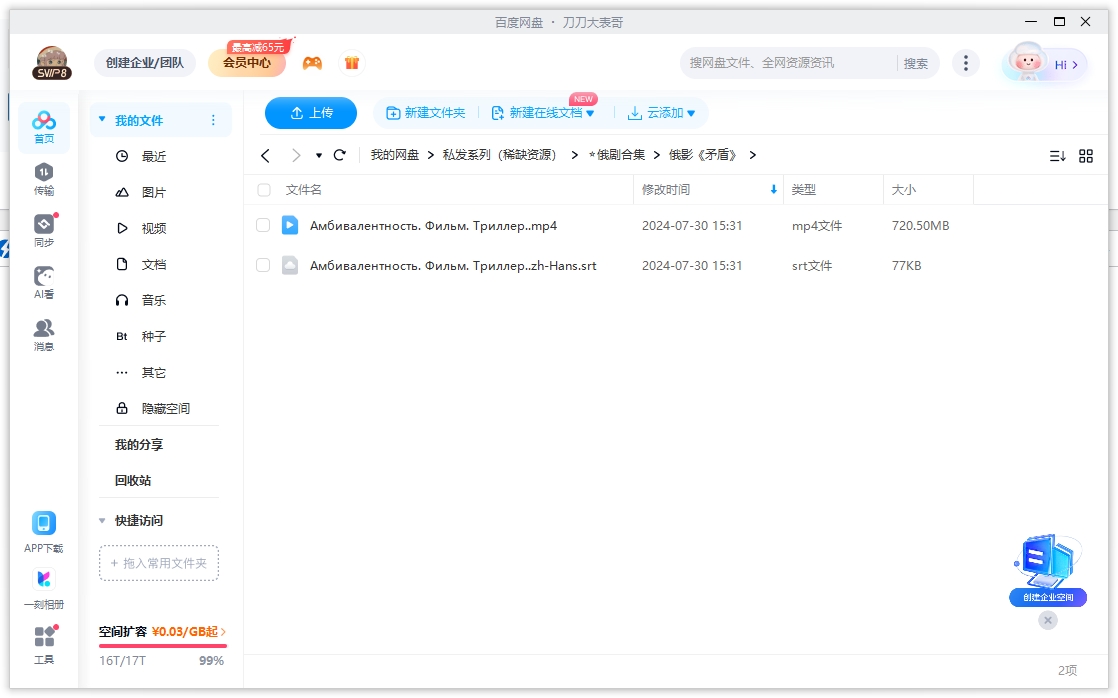Open the 工具 (Tools) panel

pos(43,643)
